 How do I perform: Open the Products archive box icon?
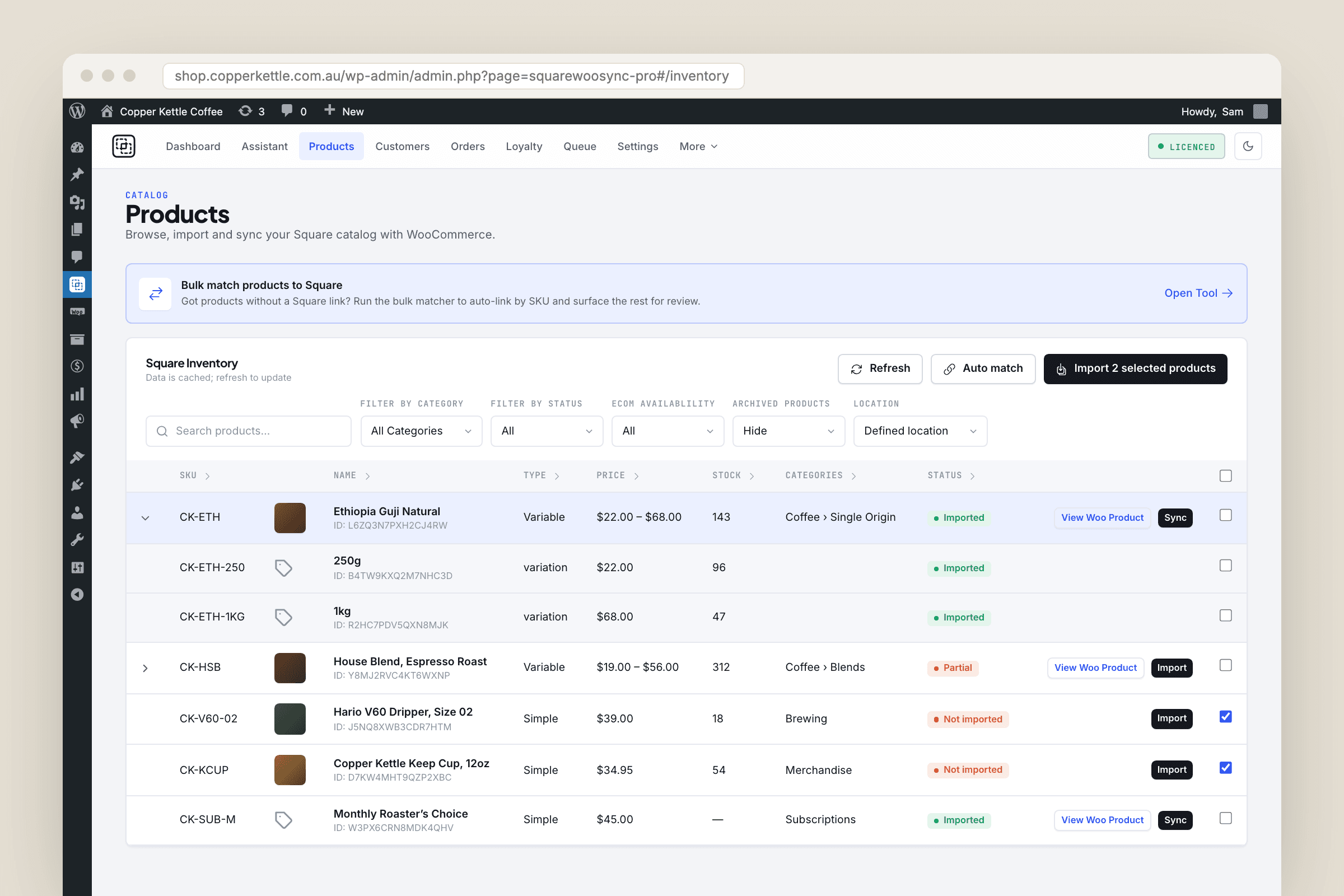(x=77, y=339)
